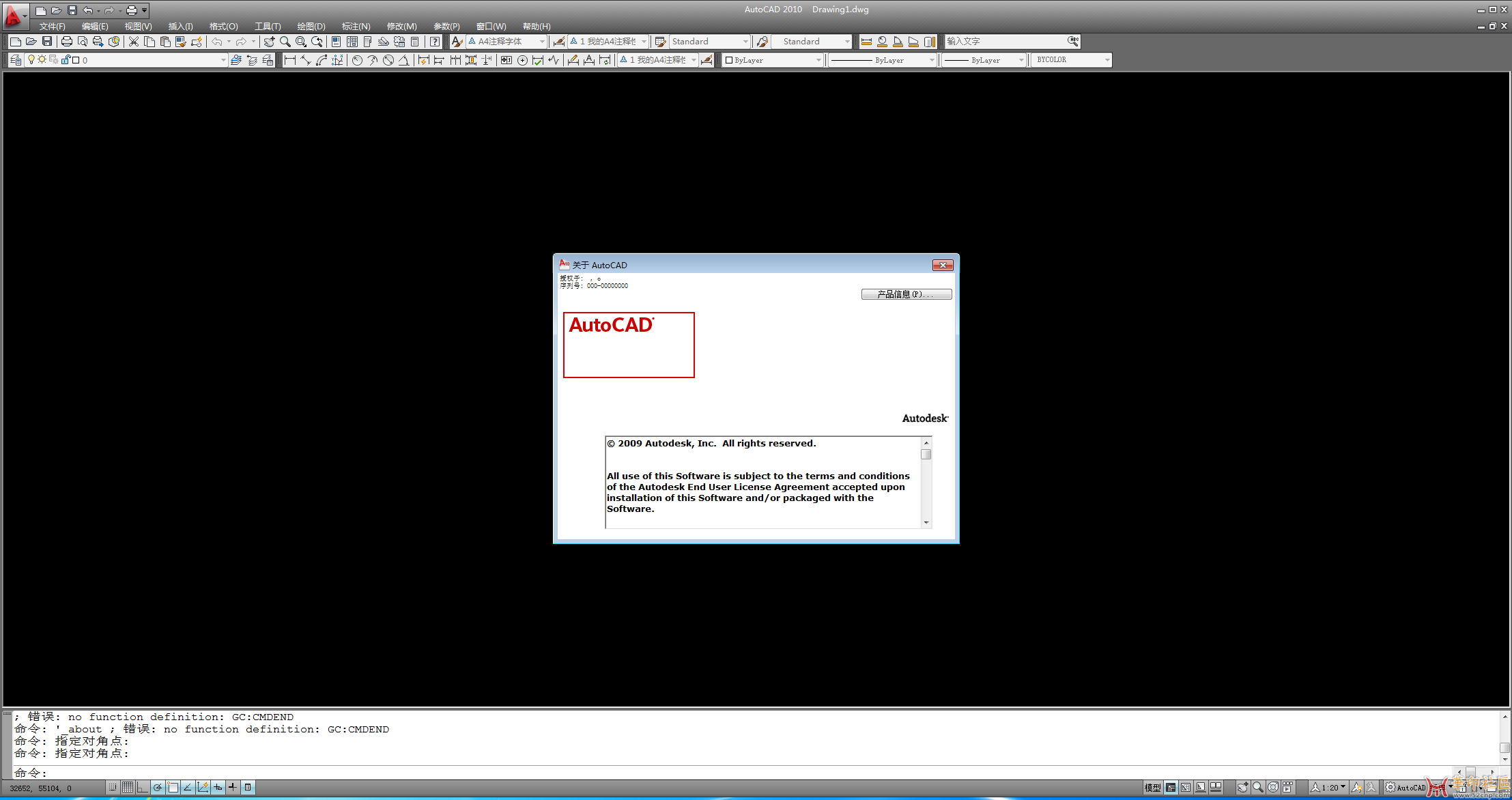Viewport: 1512px width, 800px height.
Task: Toggle Object Snap Tracking in status bar
Action: [188, 787]
